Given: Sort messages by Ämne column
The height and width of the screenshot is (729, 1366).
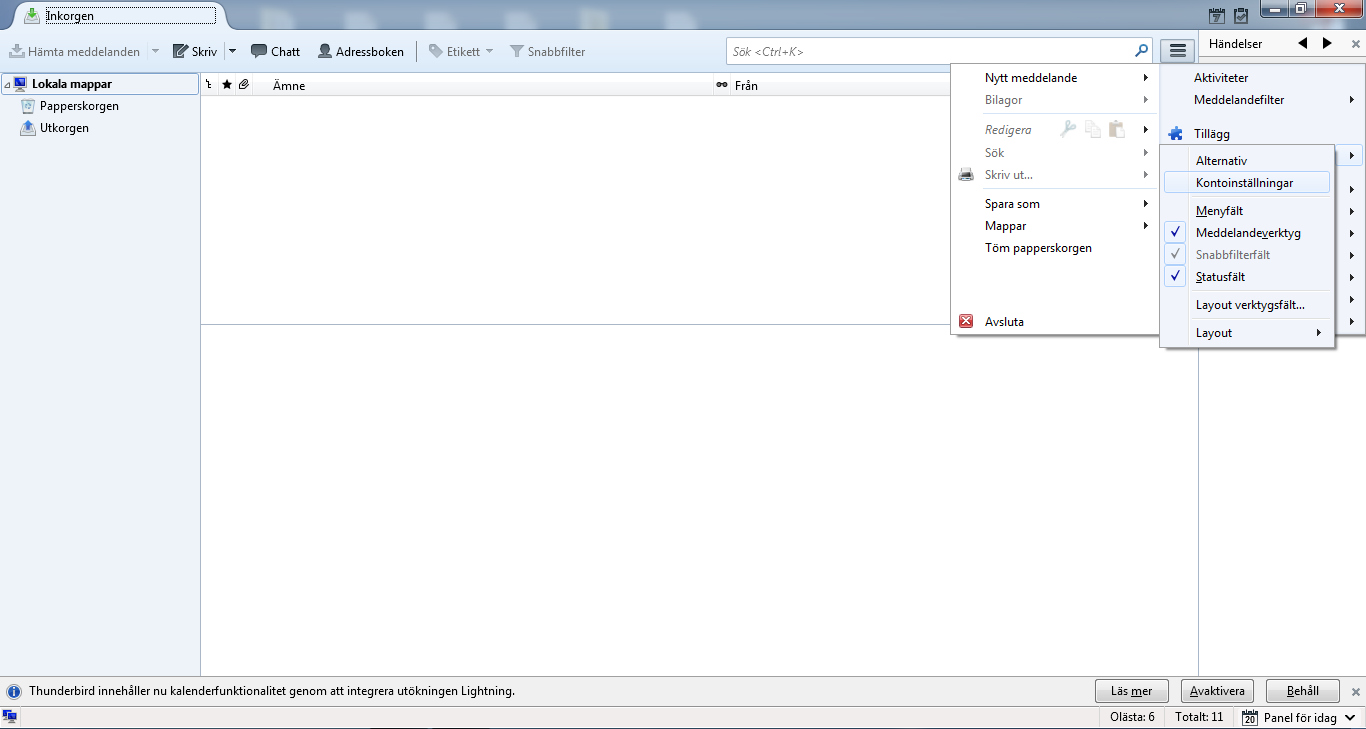Looking at the screenshot, I should click(x=482, y=85).
